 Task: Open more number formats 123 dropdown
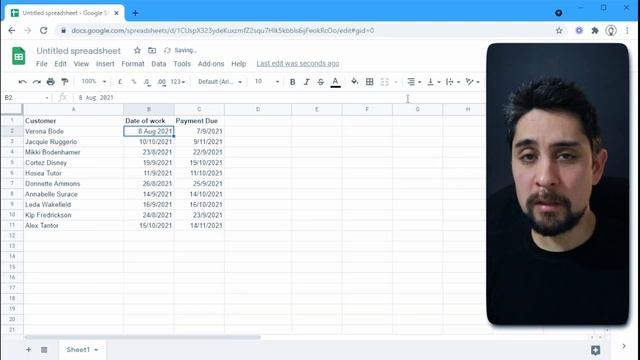click(x=178, y=82)
